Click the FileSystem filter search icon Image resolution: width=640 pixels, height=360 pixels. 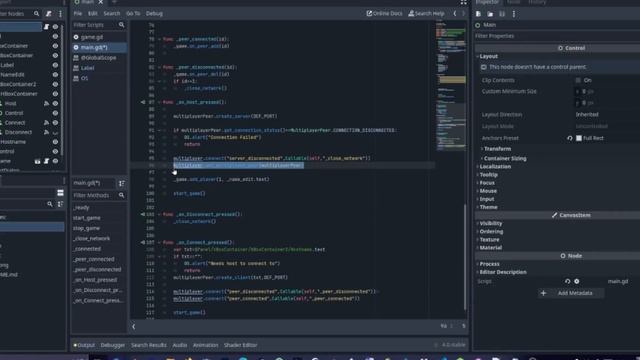[50, 204]
